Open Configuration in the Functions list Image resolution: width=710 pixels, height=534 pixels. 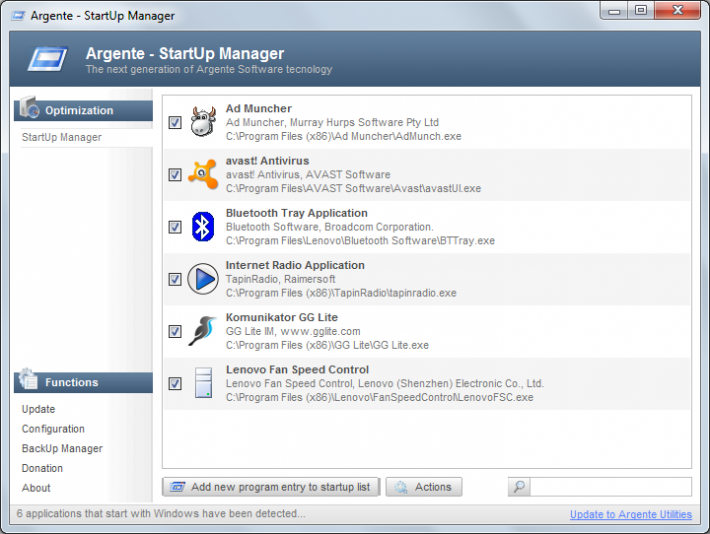point(53,428)
